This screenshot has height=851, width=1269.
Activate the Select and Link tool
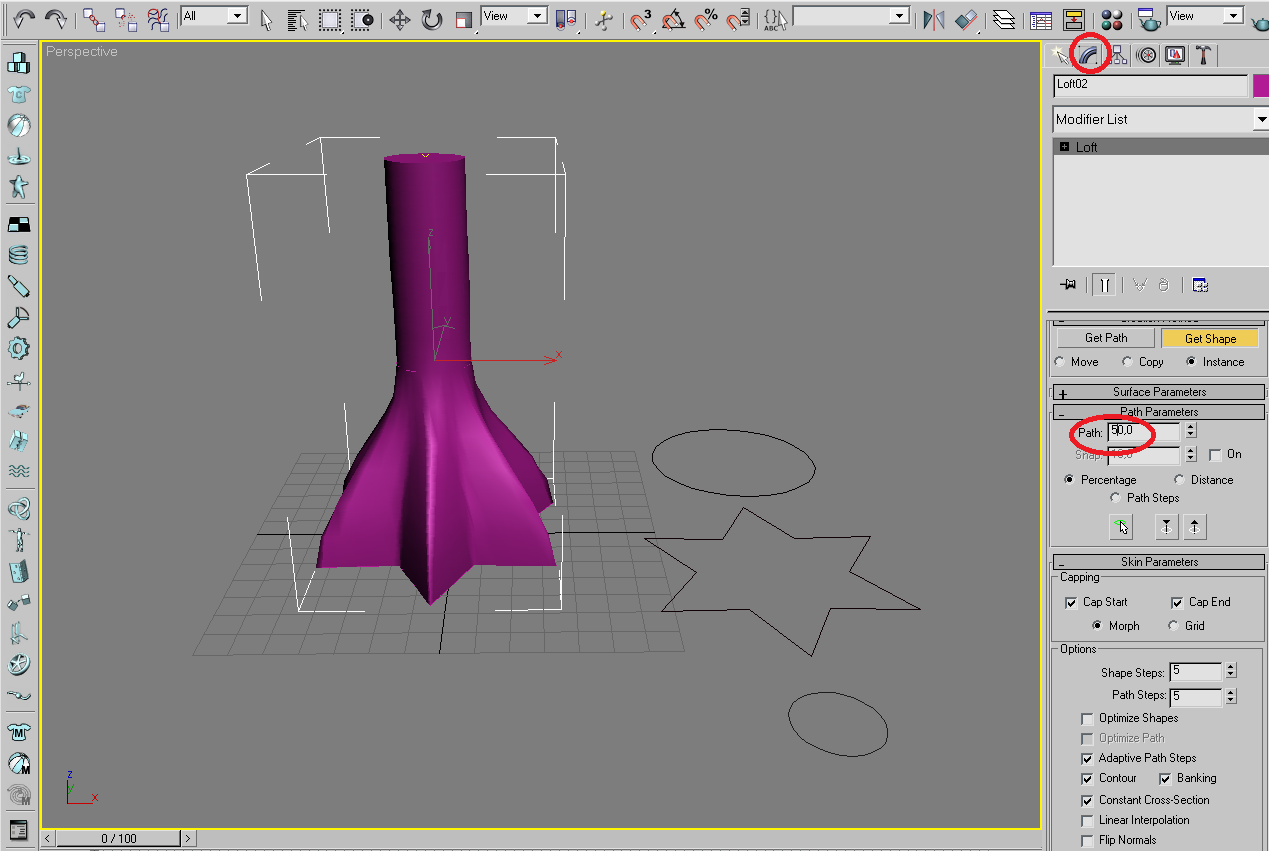(94, 18)
